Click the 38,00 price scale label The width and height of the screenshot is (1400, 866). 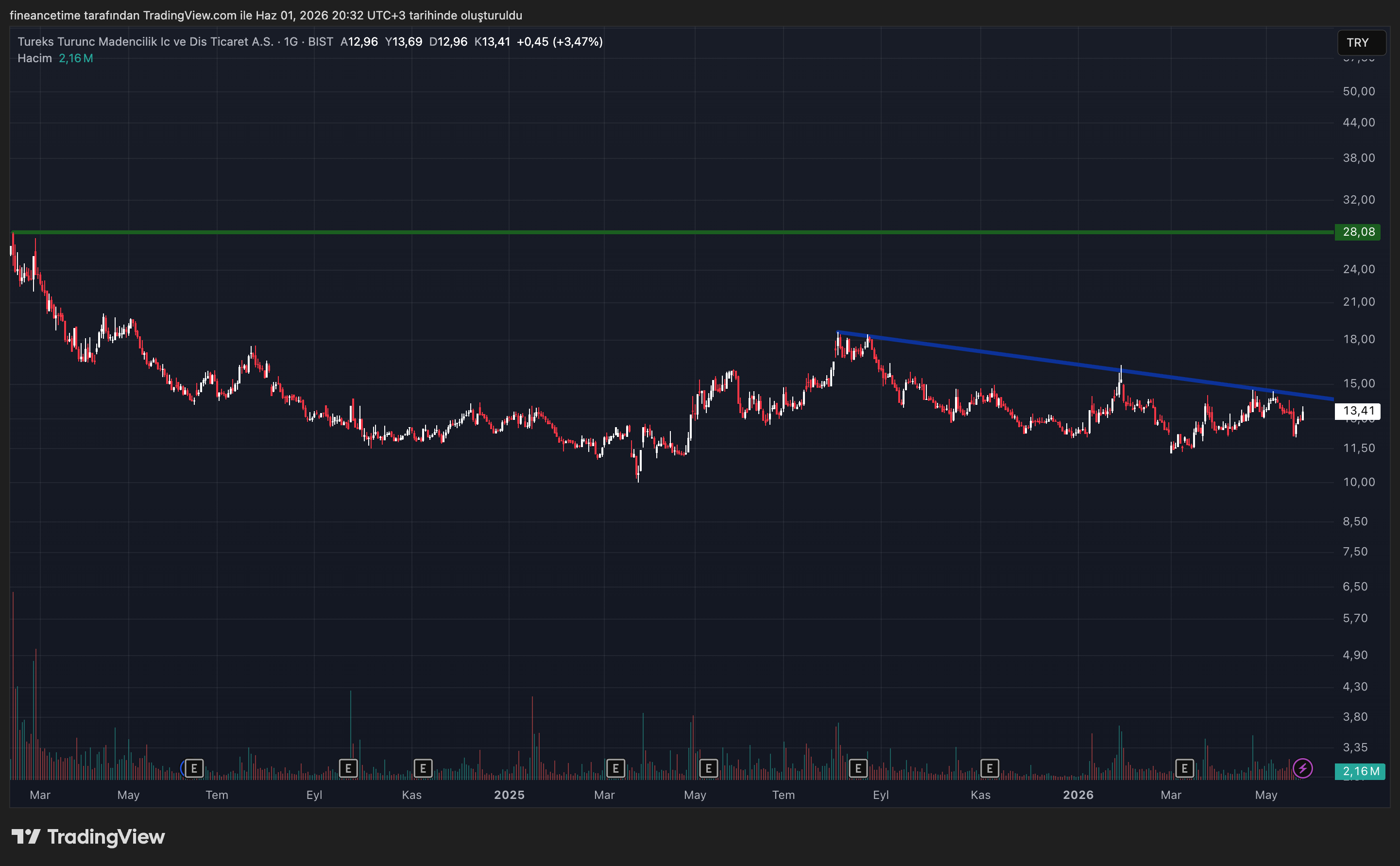tap(1359, 158)
